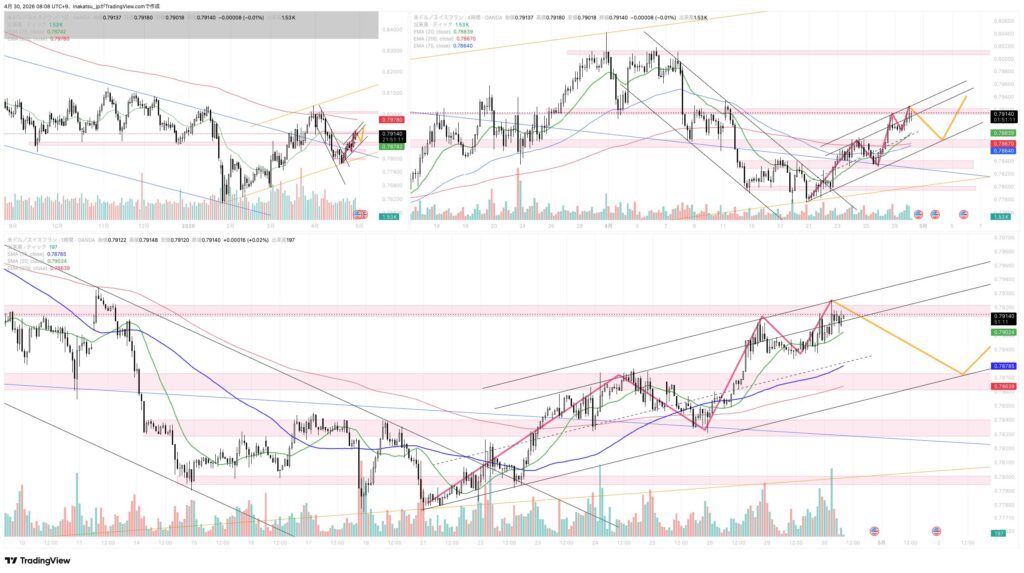Click the symbol title of the top-right 4-hour chart
The width and height of the screenshot is (1024, 573).
[x=455, y=17]
